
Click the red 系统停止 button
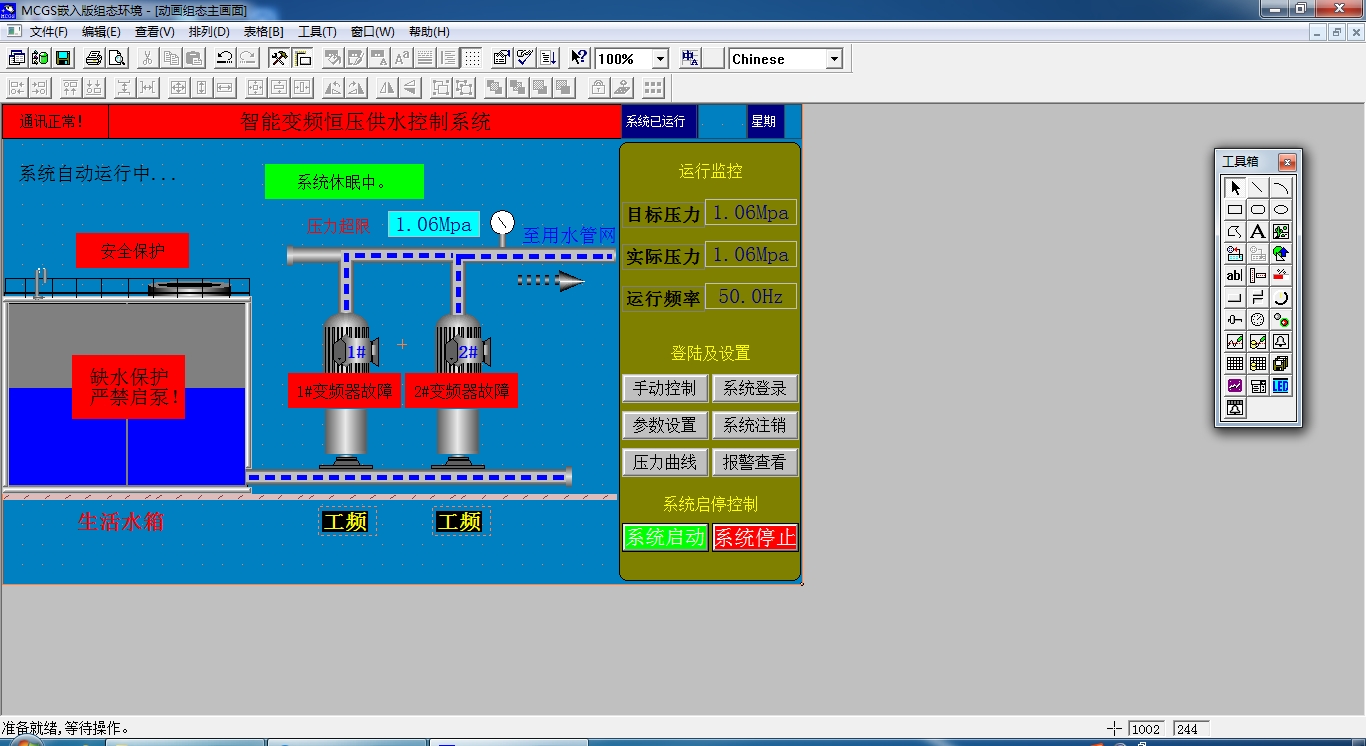point(755,537)
